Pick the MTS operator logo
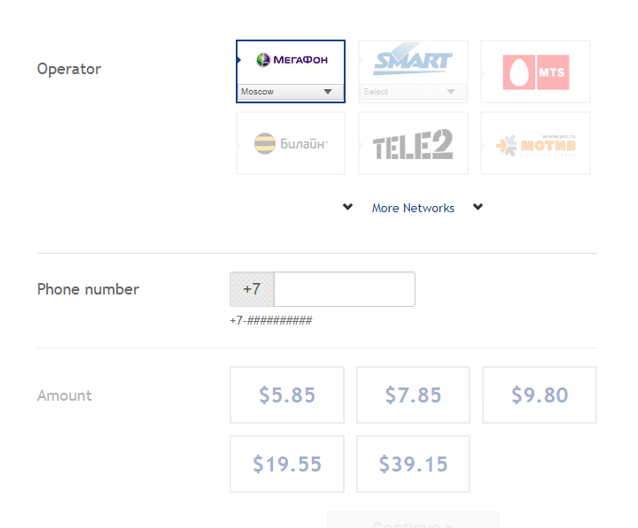This screenshot has height=528, width=638. [x=535, y=72]
